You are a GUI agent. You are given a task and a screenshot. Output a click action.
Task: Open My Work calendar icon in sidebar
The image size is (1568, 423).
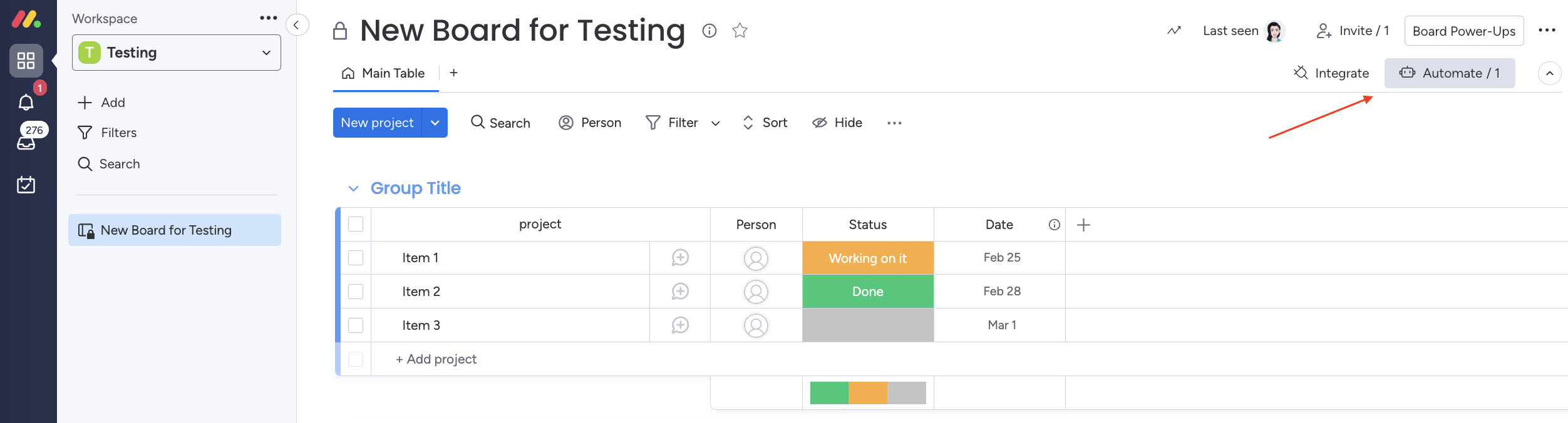point(26,185)
